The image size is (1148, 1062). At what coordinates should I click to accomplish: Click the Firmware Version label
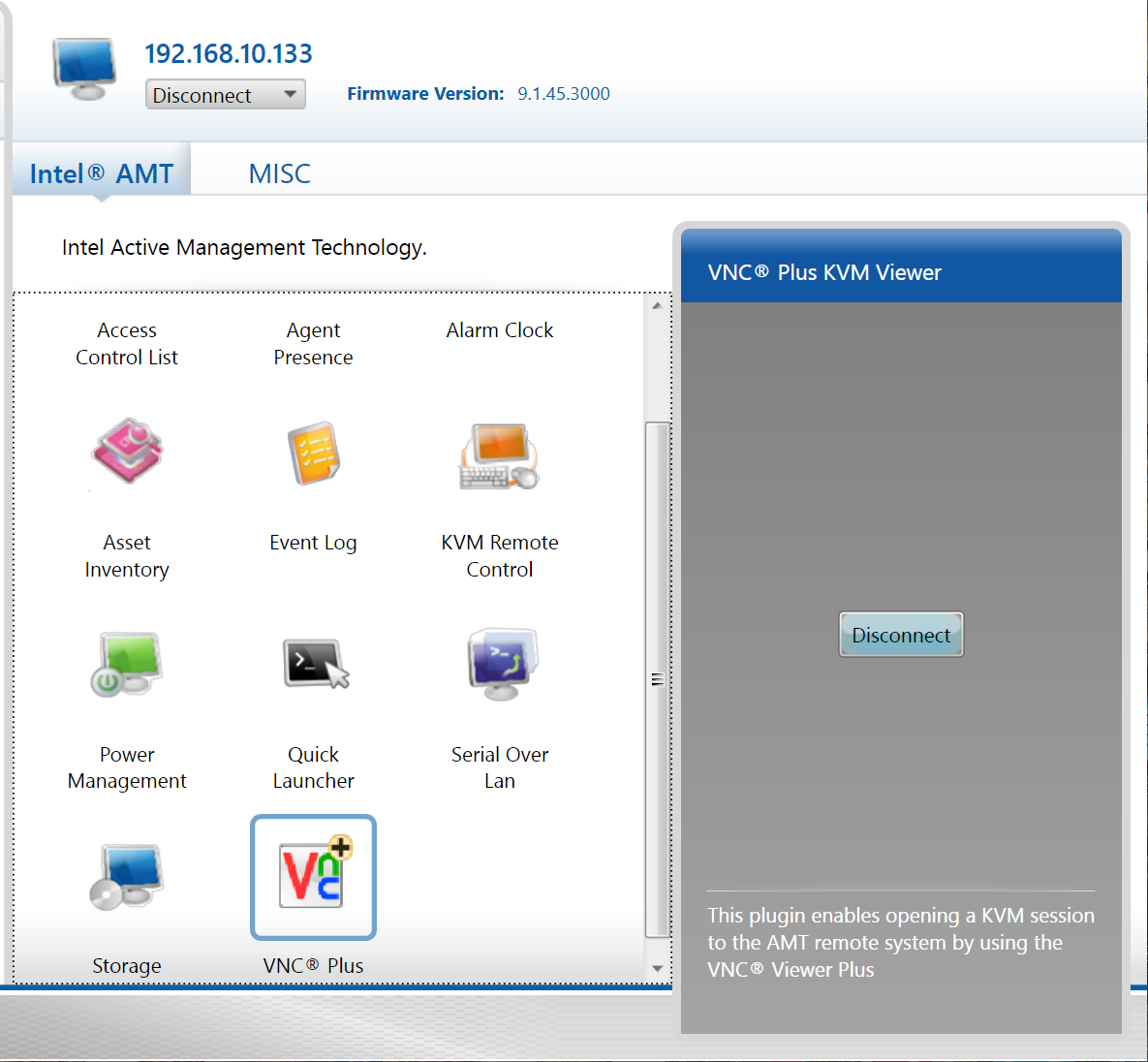pyautogui.click(x=425, y=94)
